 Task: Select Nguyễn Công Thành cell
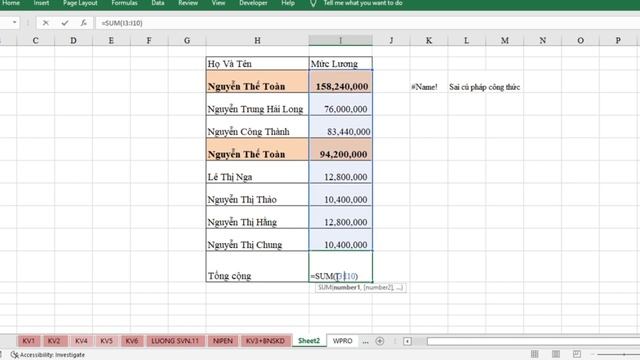click(258, 127)
